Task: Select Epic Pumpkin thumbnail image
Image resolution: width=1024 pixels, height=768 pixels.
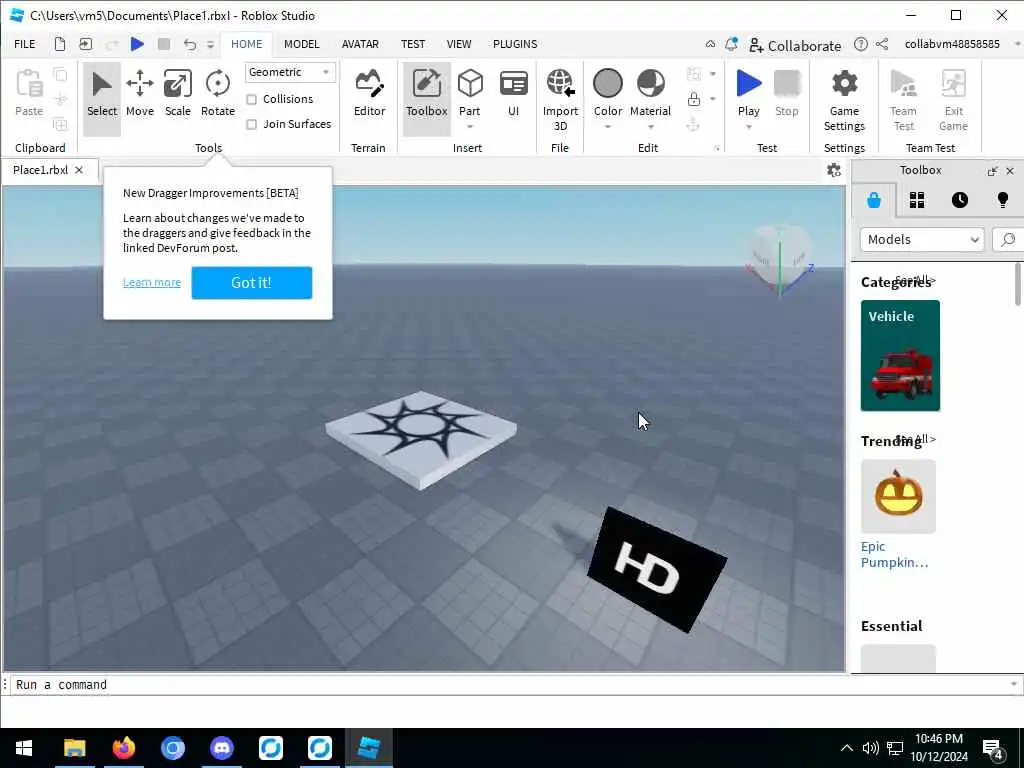Action: tap(898, 496)
